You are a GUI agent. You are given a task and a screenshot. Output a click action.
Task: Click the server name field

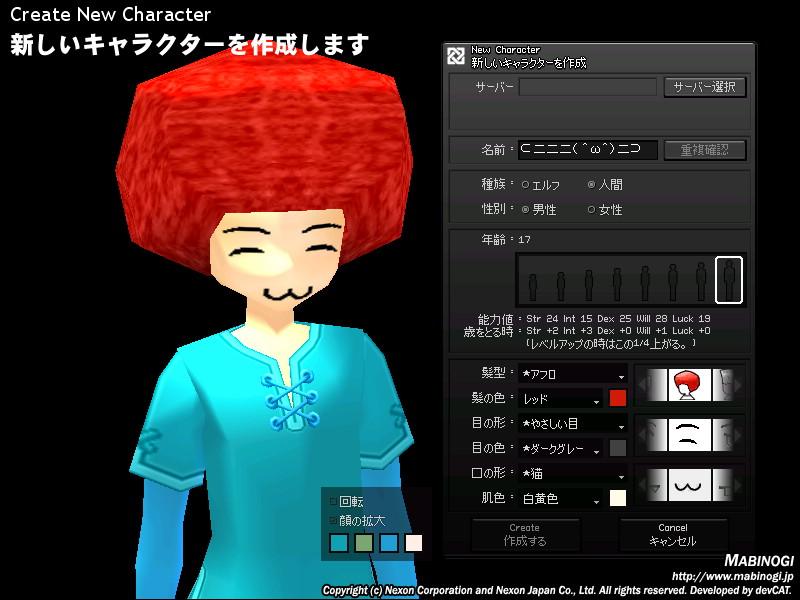tap(588, 87)
